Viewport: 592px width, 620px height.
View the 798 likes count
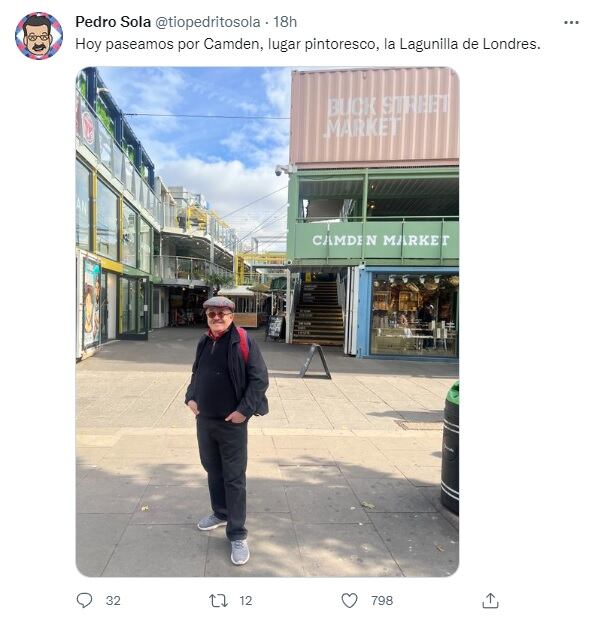point(382,601)
